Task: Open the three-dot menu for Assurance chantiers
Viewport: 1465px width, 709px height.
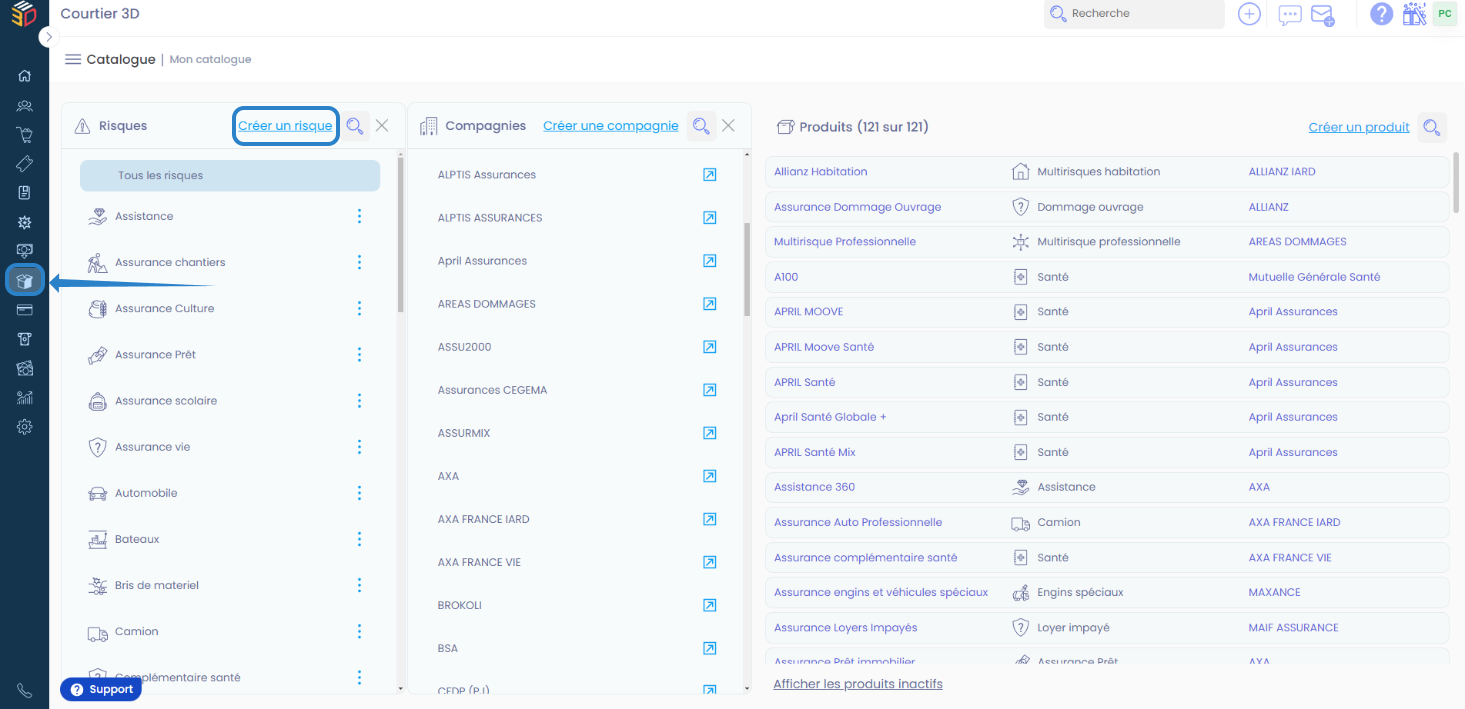Action: pyautogui.click(x=360, y=262)
